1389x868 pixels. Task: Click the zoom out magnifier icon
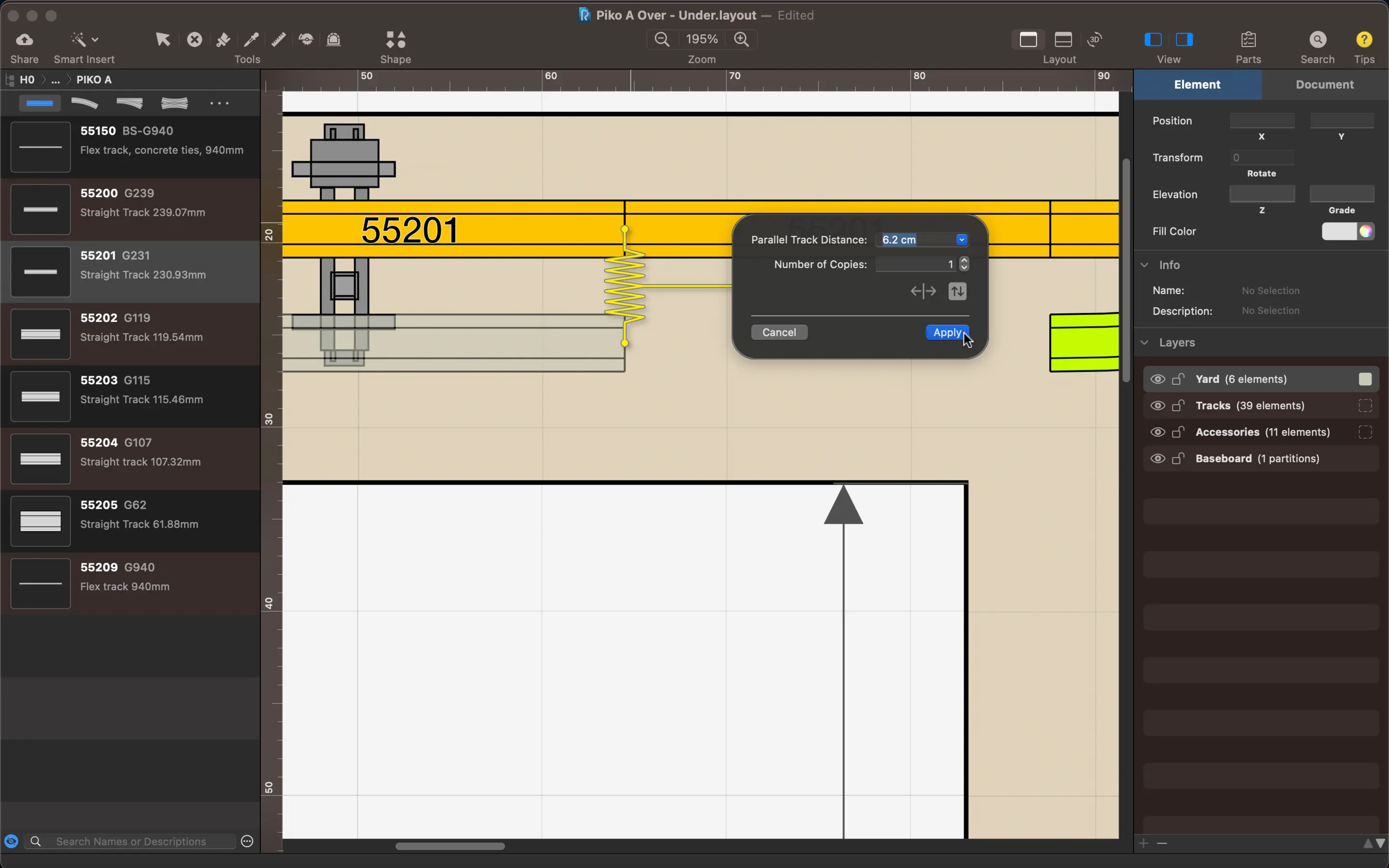(662, 39)
